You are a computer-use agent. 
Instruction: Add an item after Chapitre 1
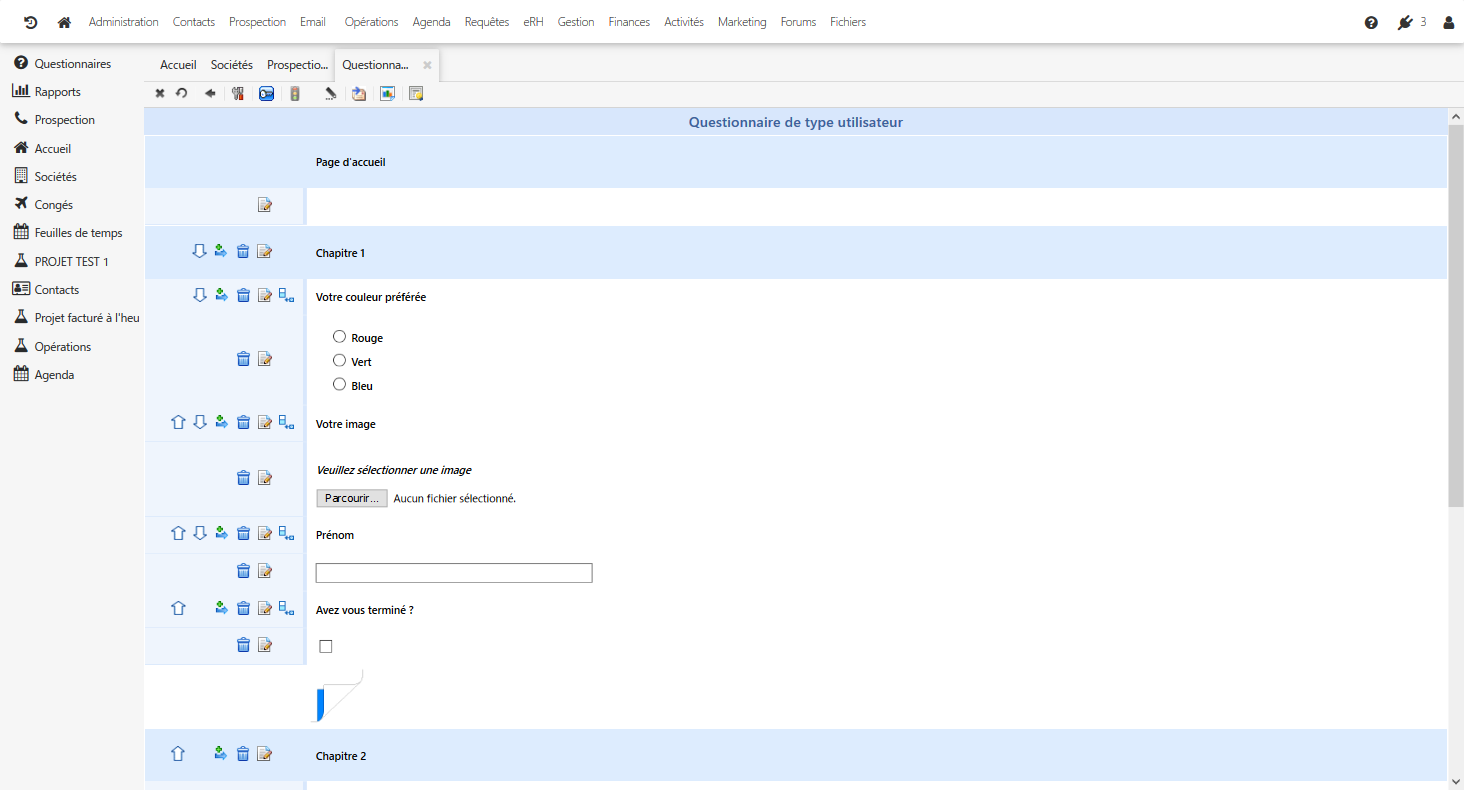click(x=221, y=251)
